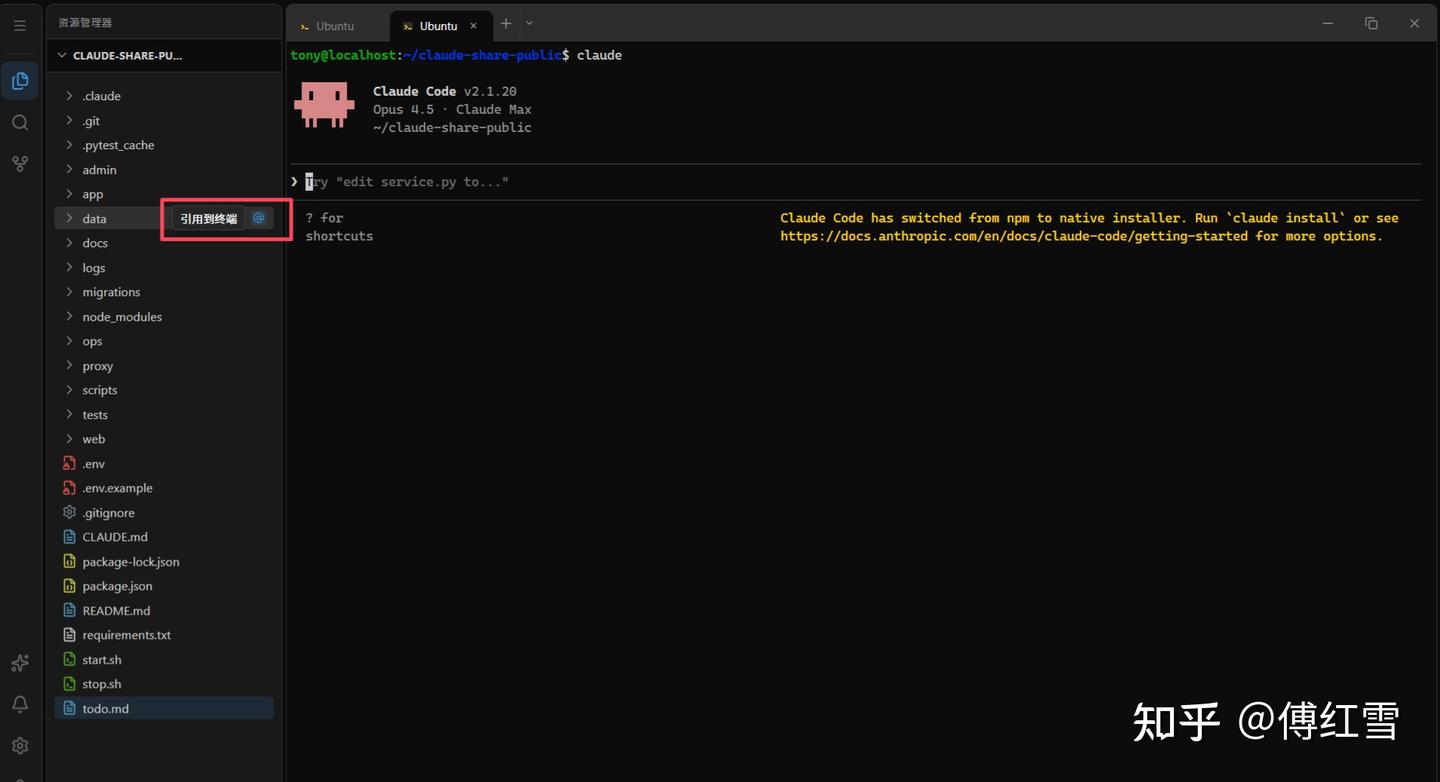
Task: Expand the data folder chevron
Action: [69, 219]
